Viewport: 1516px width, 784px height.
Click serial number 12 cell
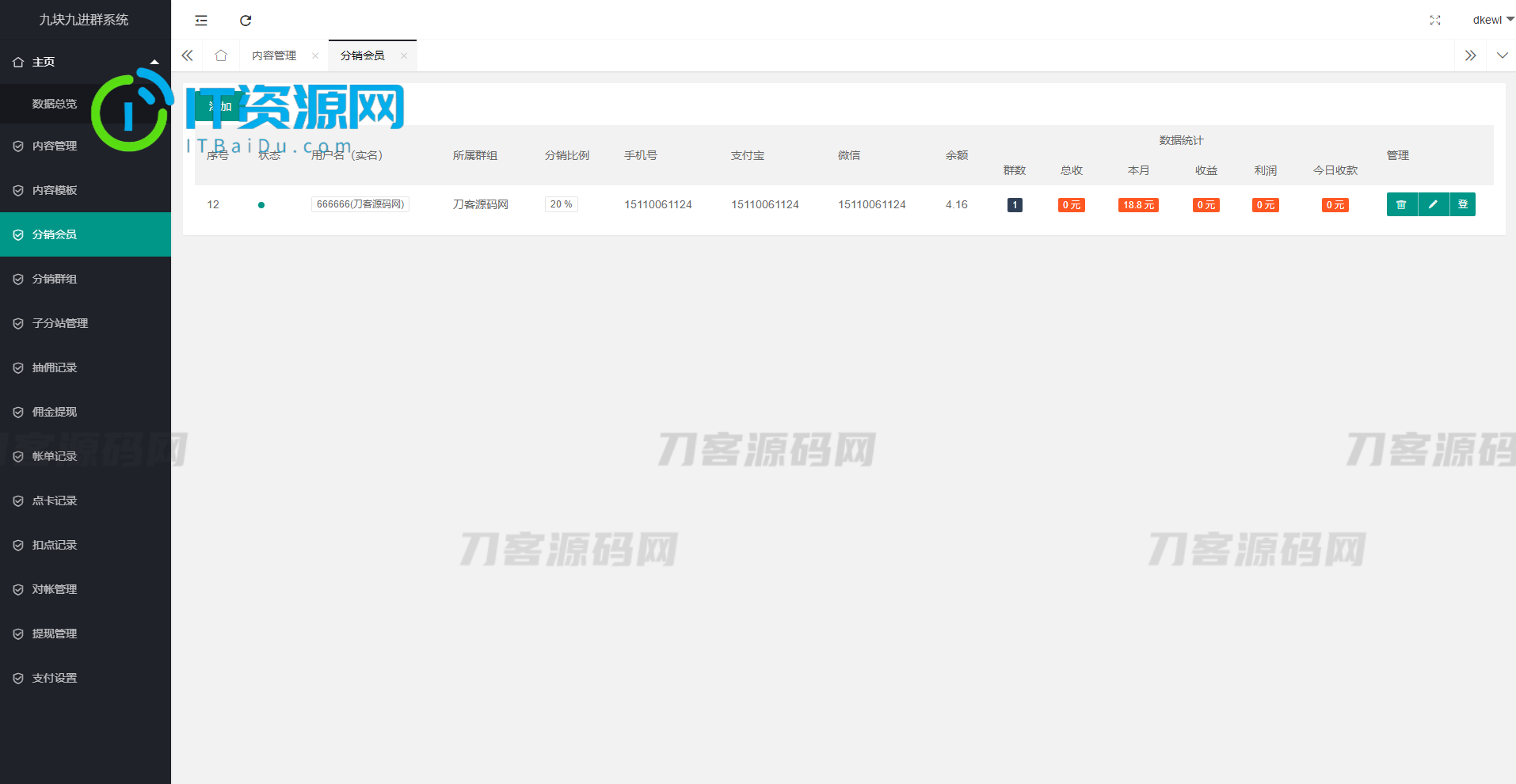pos(213,204)
